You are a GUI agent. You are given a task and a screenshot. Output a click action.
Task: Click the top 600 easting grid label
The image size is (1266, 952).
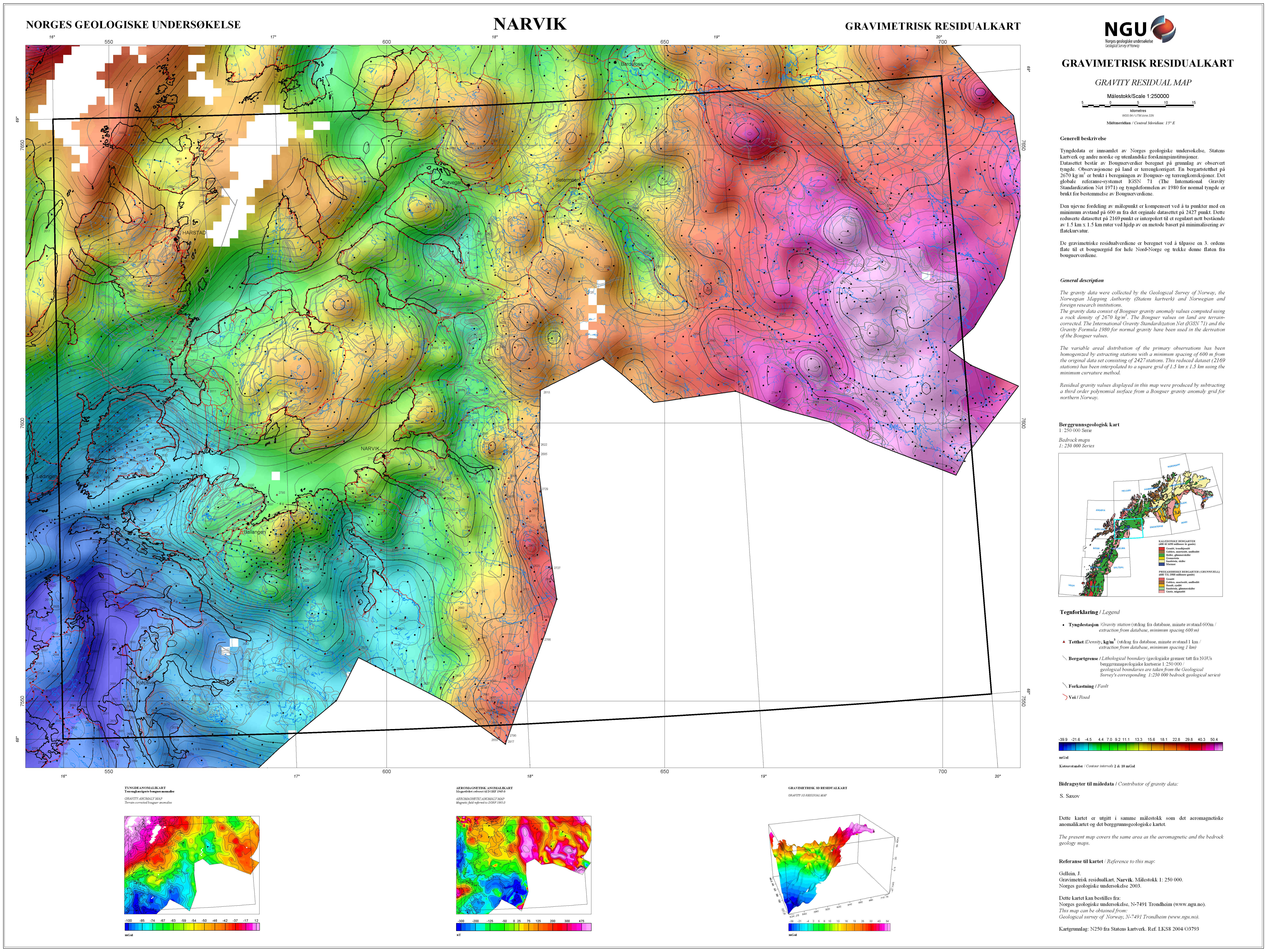click(387, 42)
